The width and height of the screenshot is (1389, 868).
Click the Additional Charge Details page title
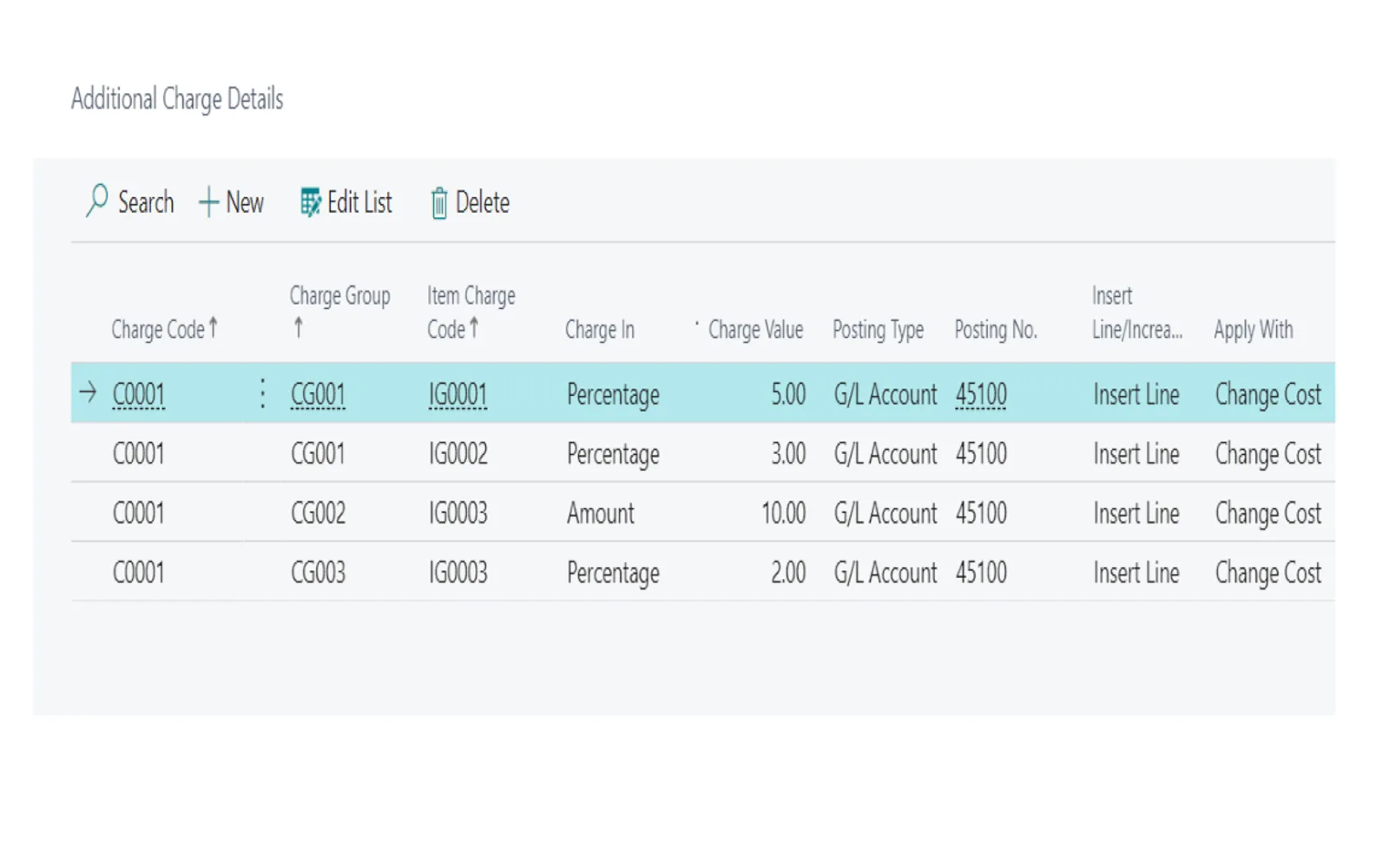point(177,99)
